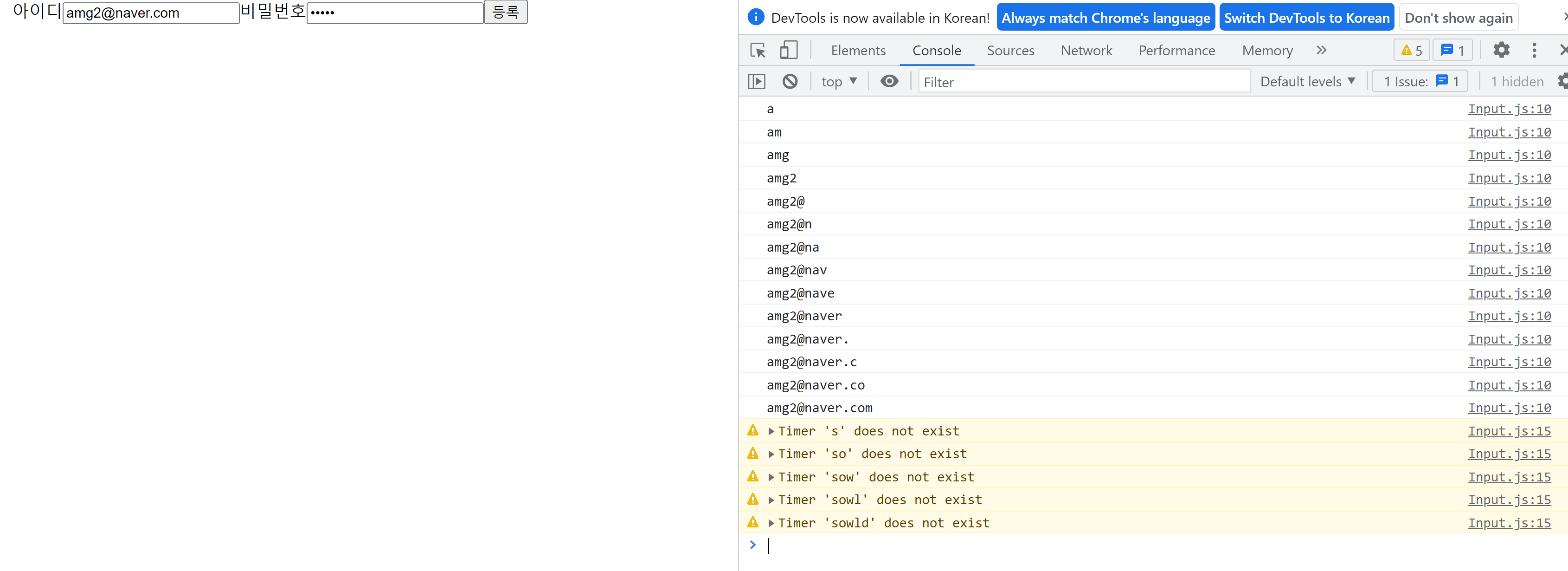This screenshot has height=571, width=1568.
Task: Open the three-dot DevTools menu
Action: click(1534, 51)
